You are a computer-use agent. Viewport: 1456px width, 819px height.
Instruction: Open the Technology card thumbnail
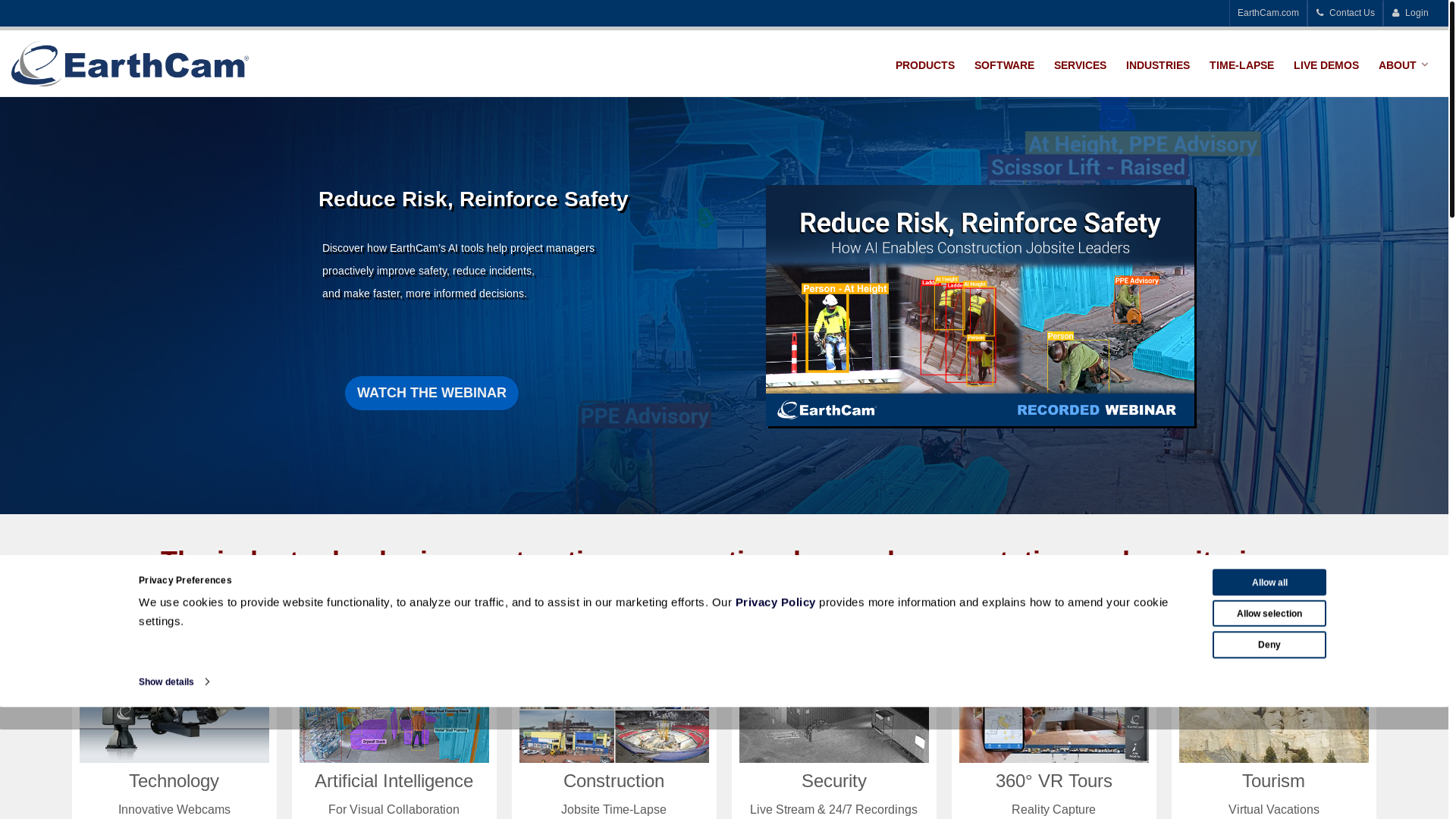click(x=174, y=735)
